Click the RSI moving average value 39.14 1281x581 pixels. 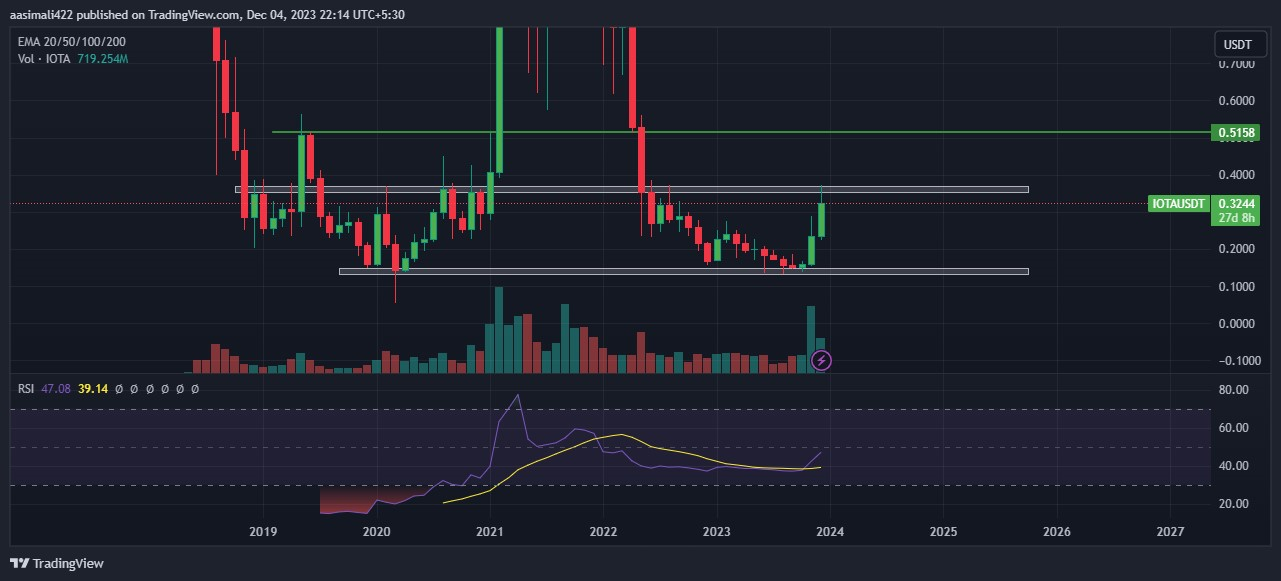tap(93, 387)
